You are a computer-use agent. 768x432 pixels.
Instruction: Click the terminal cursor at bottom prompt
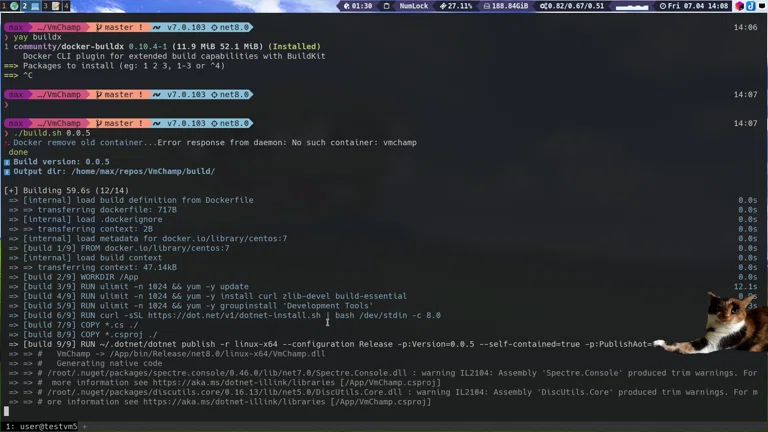[x=7, y=411]
